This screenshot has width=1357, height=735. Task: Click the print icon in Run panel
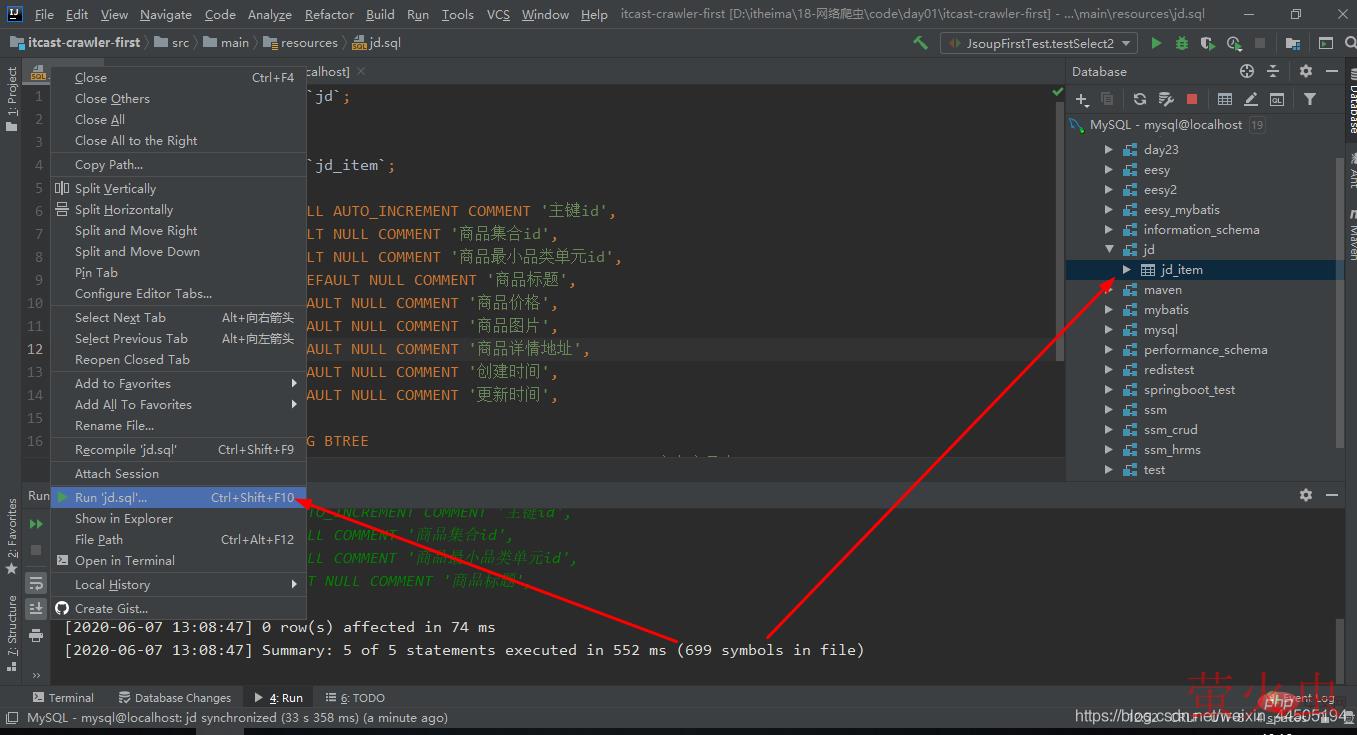(36, 635)
